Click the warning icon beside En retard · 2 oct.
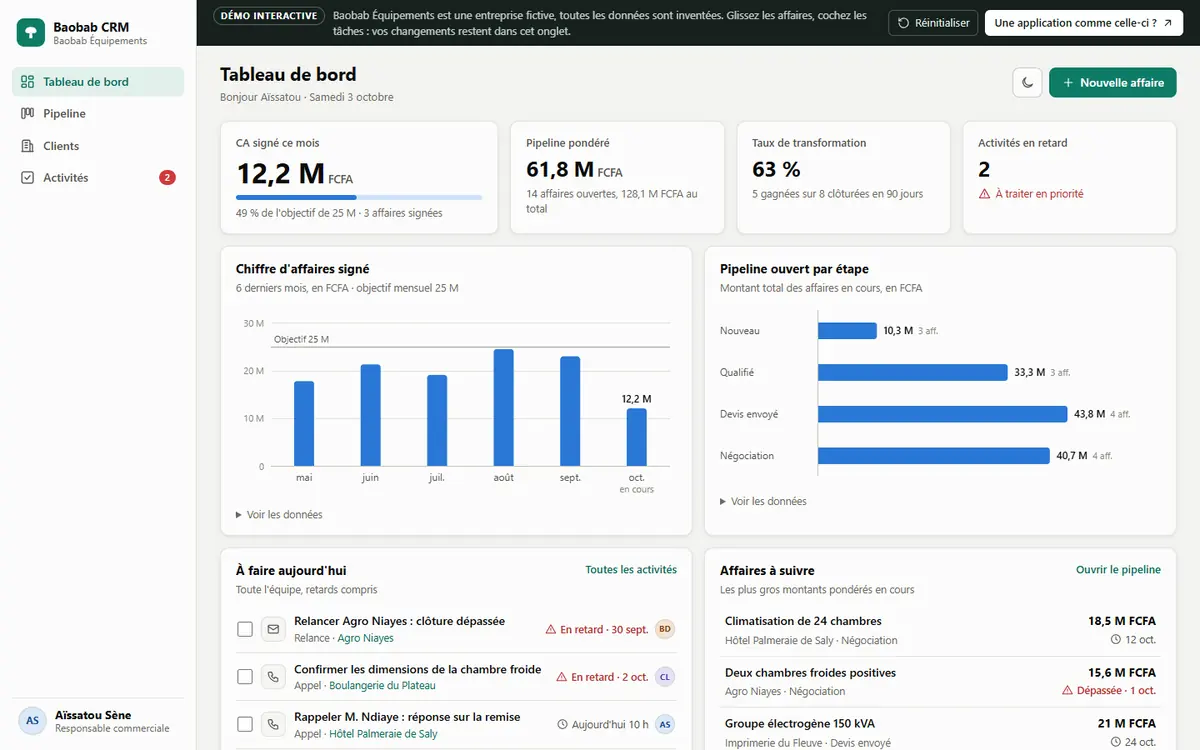The height and width of the screenshot is (750, 1200). [561, 677]
